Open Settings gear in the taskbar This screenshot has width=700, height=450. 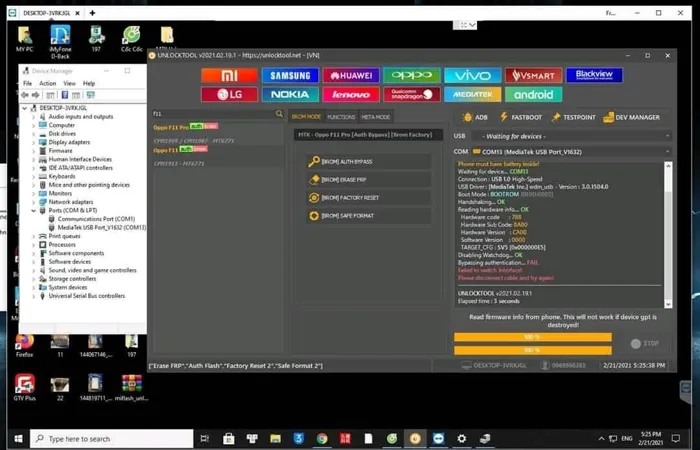462,439
